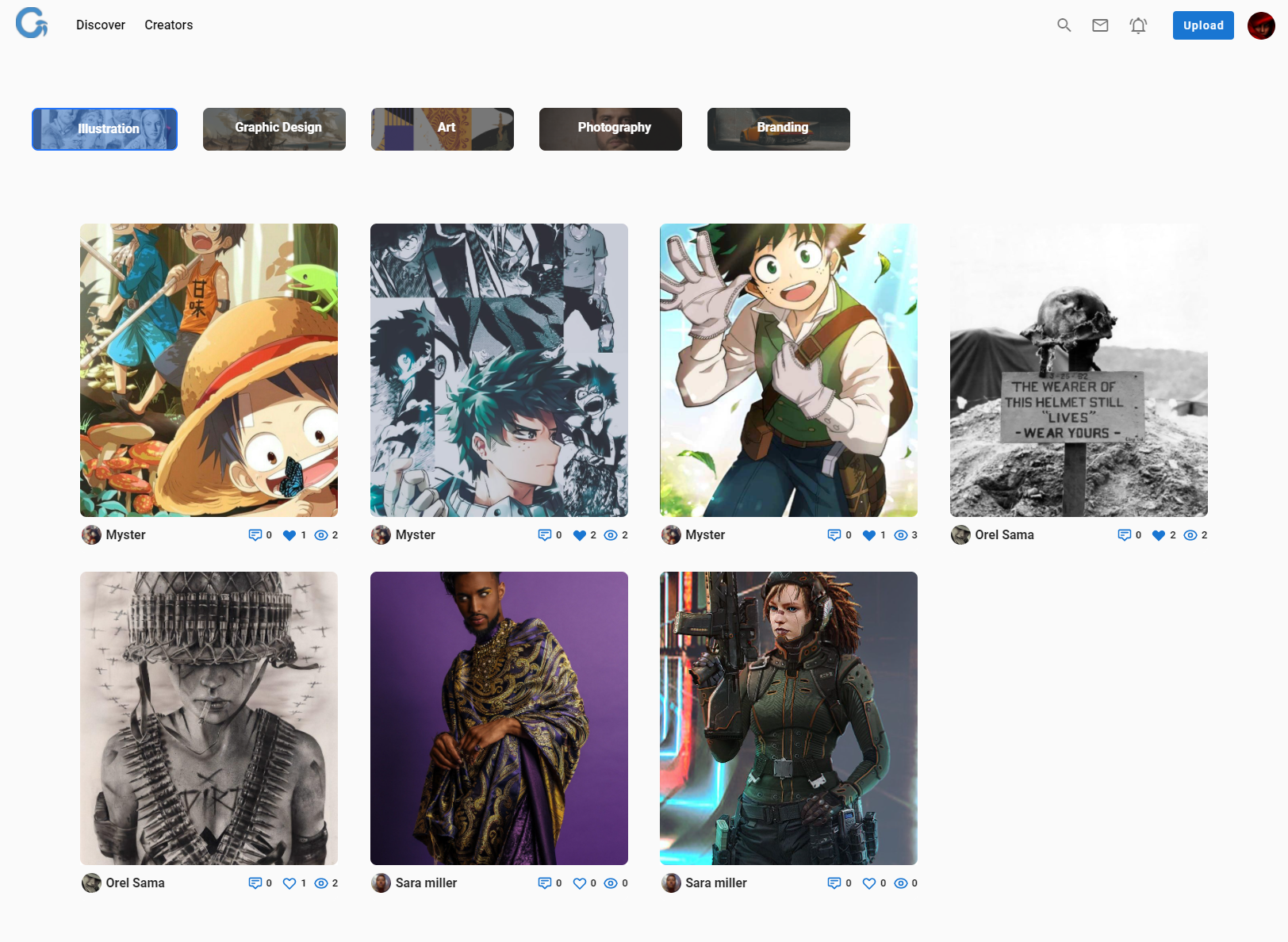Select the Graphic Design category

[x=274, y=129]
